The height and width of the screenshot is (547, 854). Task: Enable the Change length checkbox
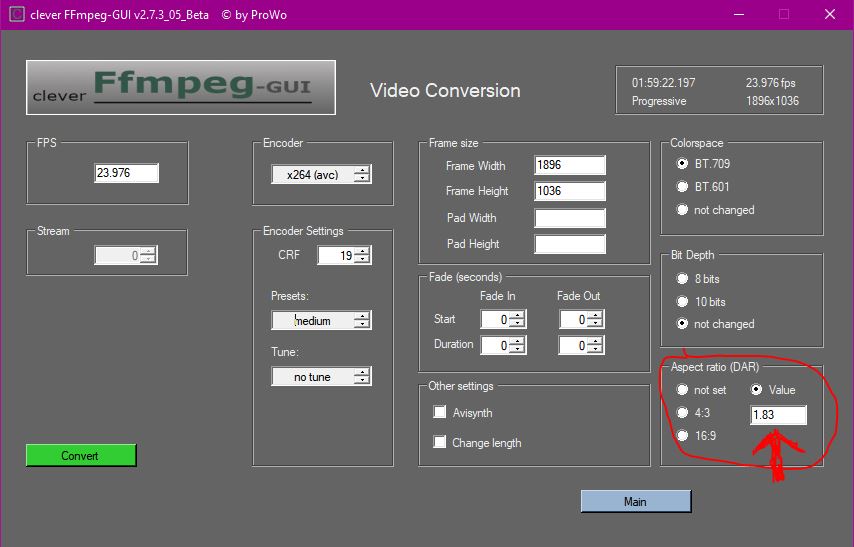click(440, 442)
